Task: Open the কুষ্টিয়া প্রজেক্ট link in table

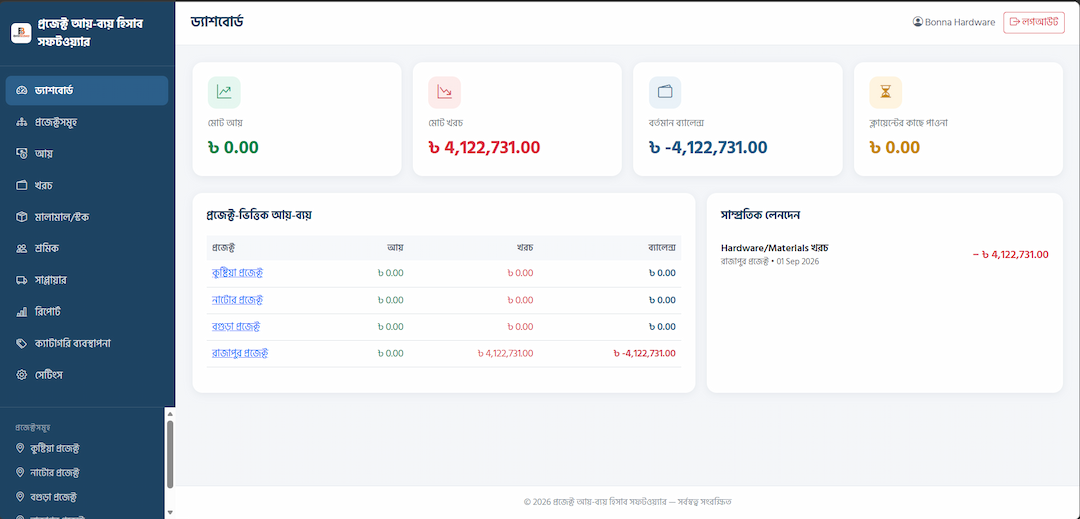Action: coord(237,273)
